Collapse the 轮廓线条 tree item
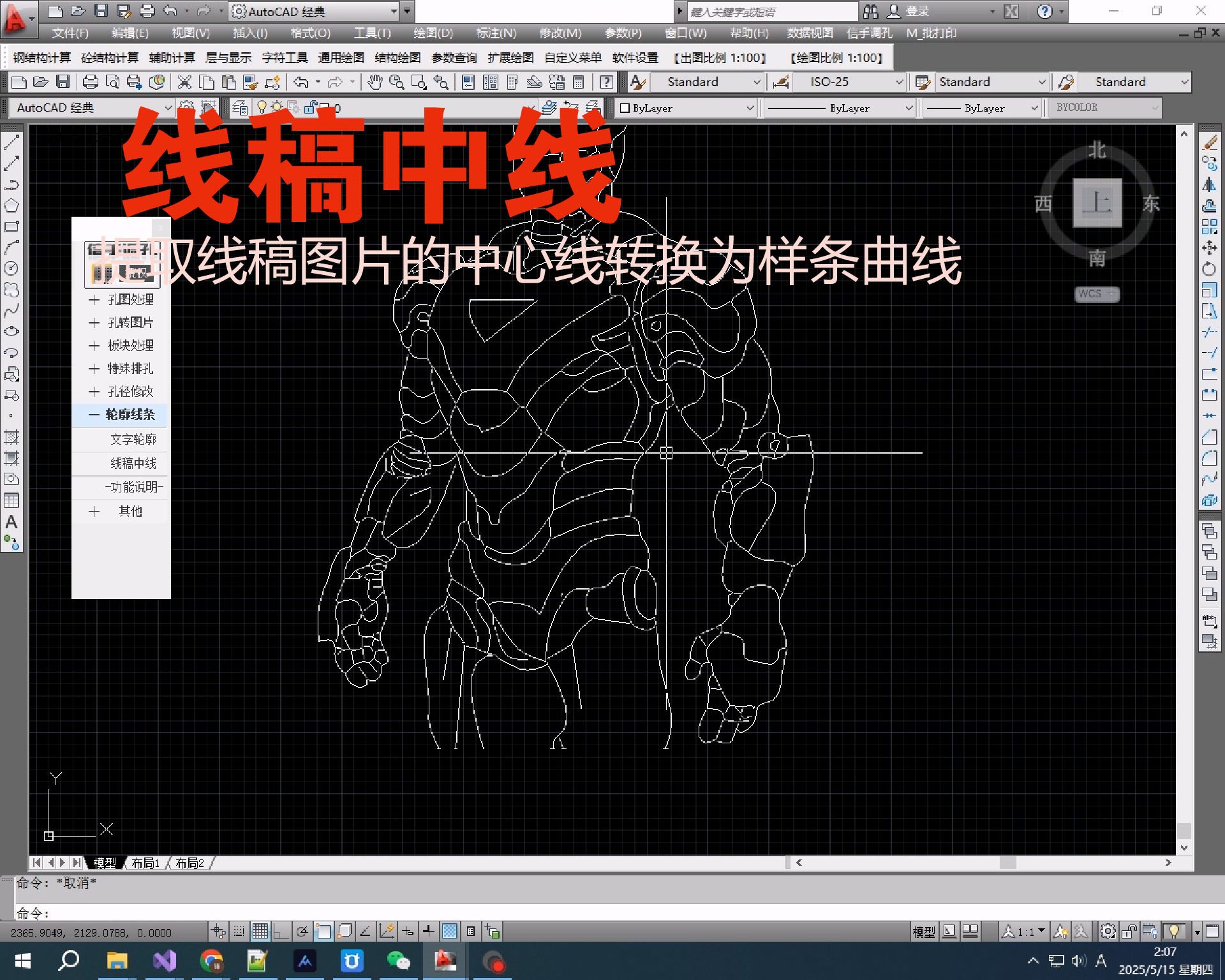The width and height of the screenshot is (1225, 980). pyautogui.click(x=94, y=415)
